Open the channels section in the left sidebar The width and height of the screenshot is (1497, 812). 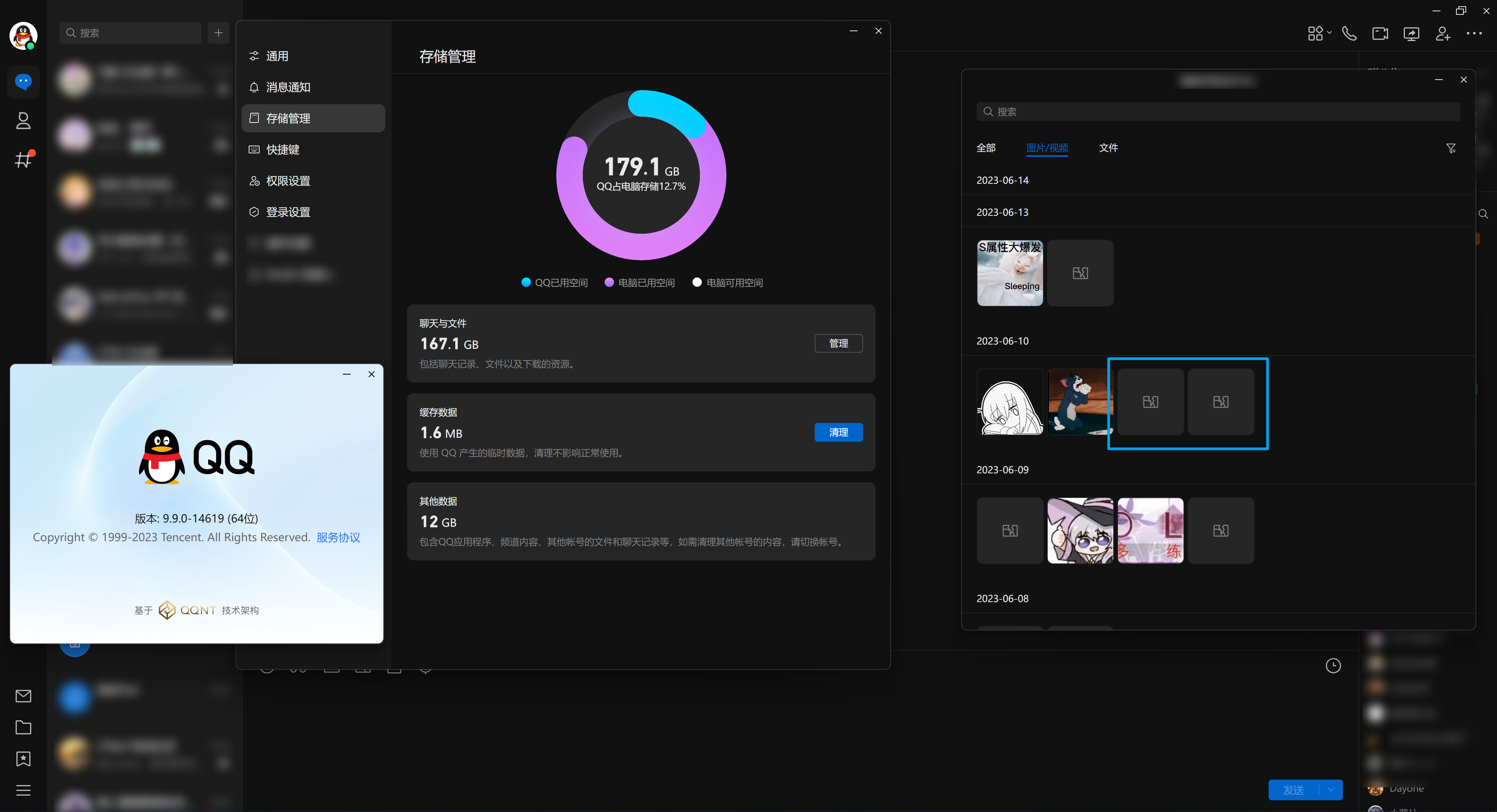(23, 158)
